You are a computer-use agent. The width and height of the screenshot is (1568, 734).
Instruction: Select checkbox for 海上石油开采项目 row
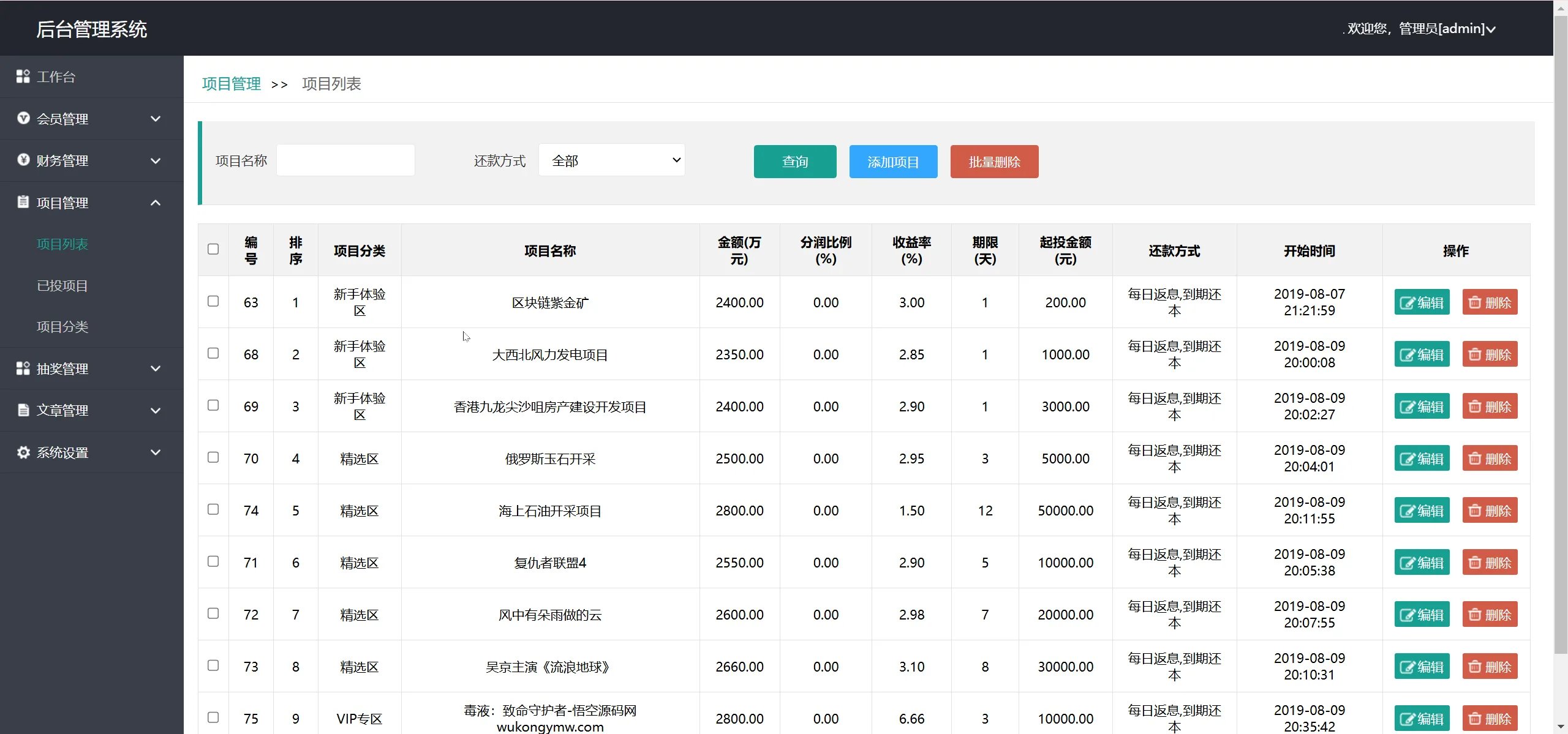pyautogui.click(x=213, y=509)
